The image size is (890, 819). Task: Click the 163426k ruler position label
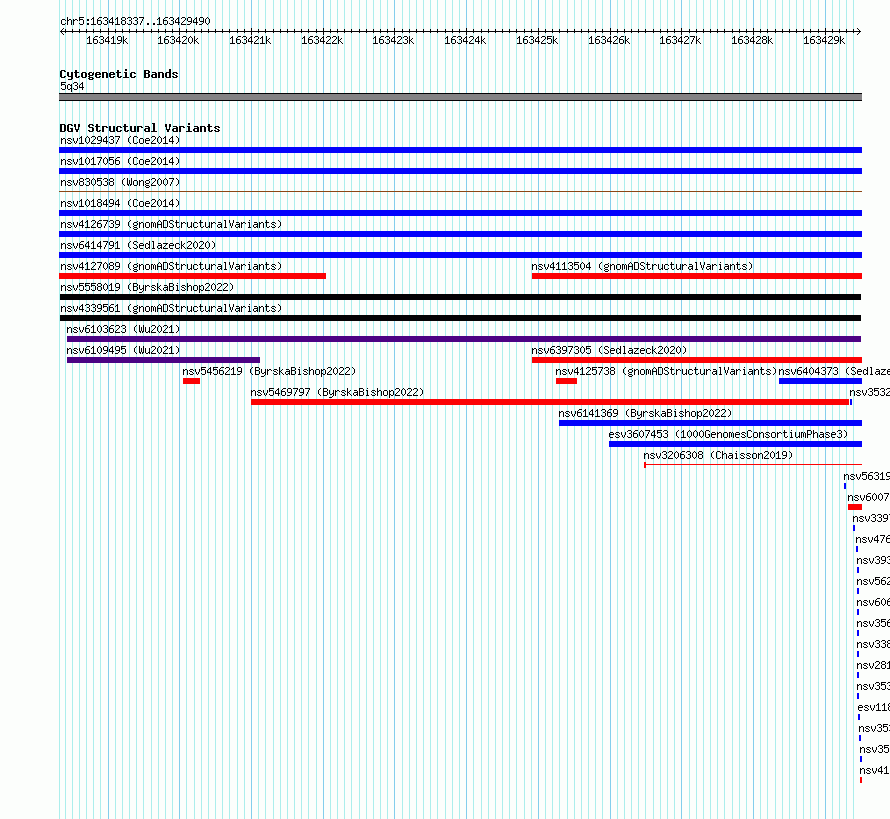tap(608, 41)
